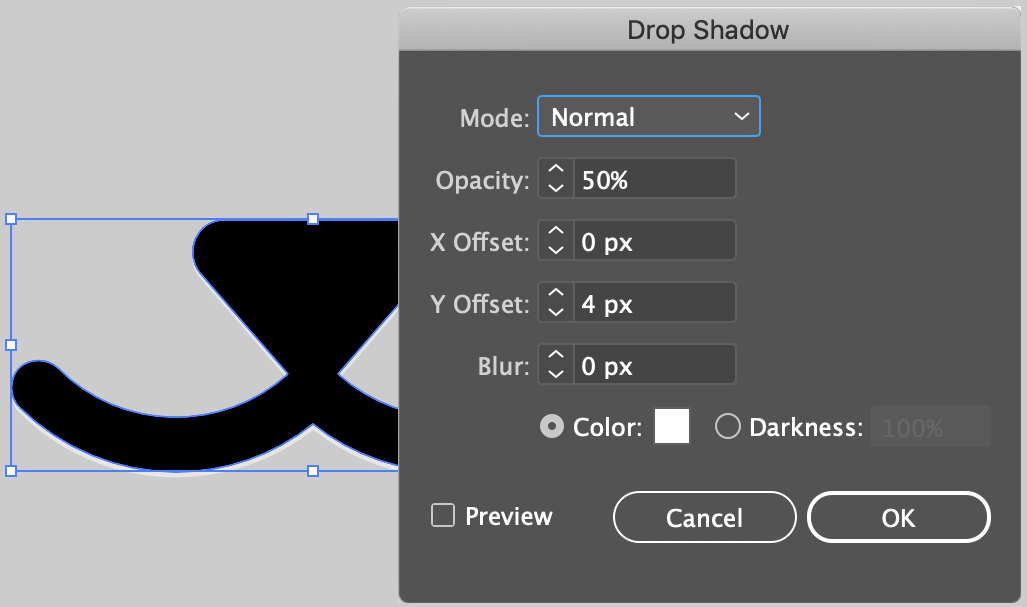Increase Y Offset with the up arrow
This screenshot has width=1027, height=607.
(557, 294)
